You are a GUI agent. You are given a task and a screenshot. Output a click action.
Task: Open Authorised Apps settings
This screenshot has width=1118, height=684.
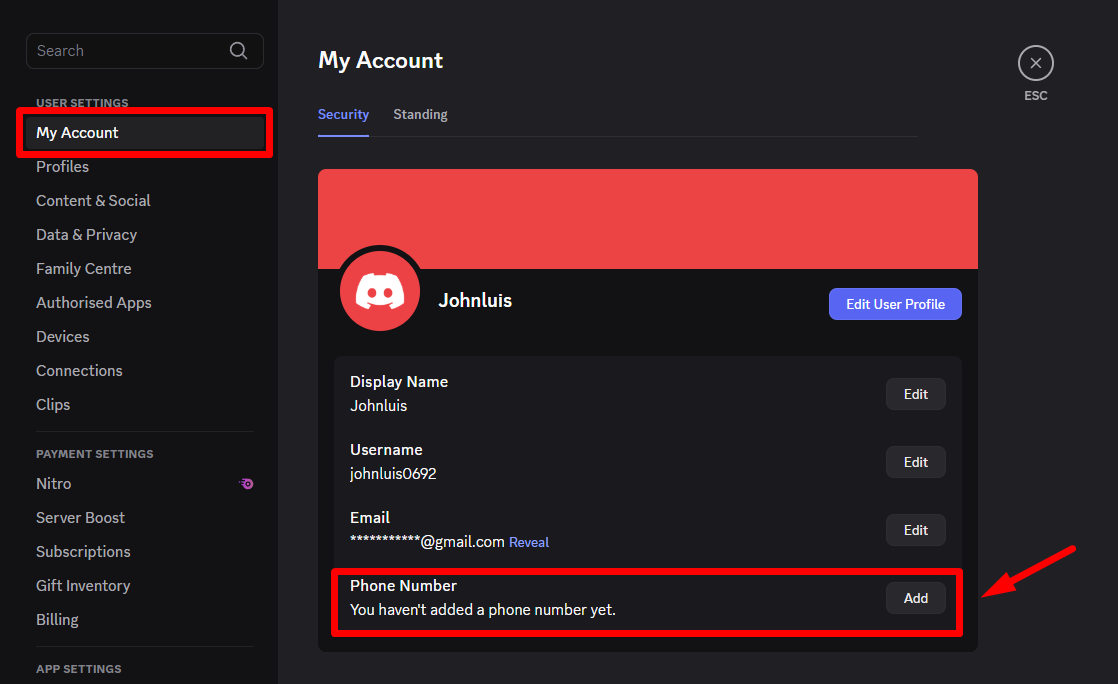[x=93, y=303]
